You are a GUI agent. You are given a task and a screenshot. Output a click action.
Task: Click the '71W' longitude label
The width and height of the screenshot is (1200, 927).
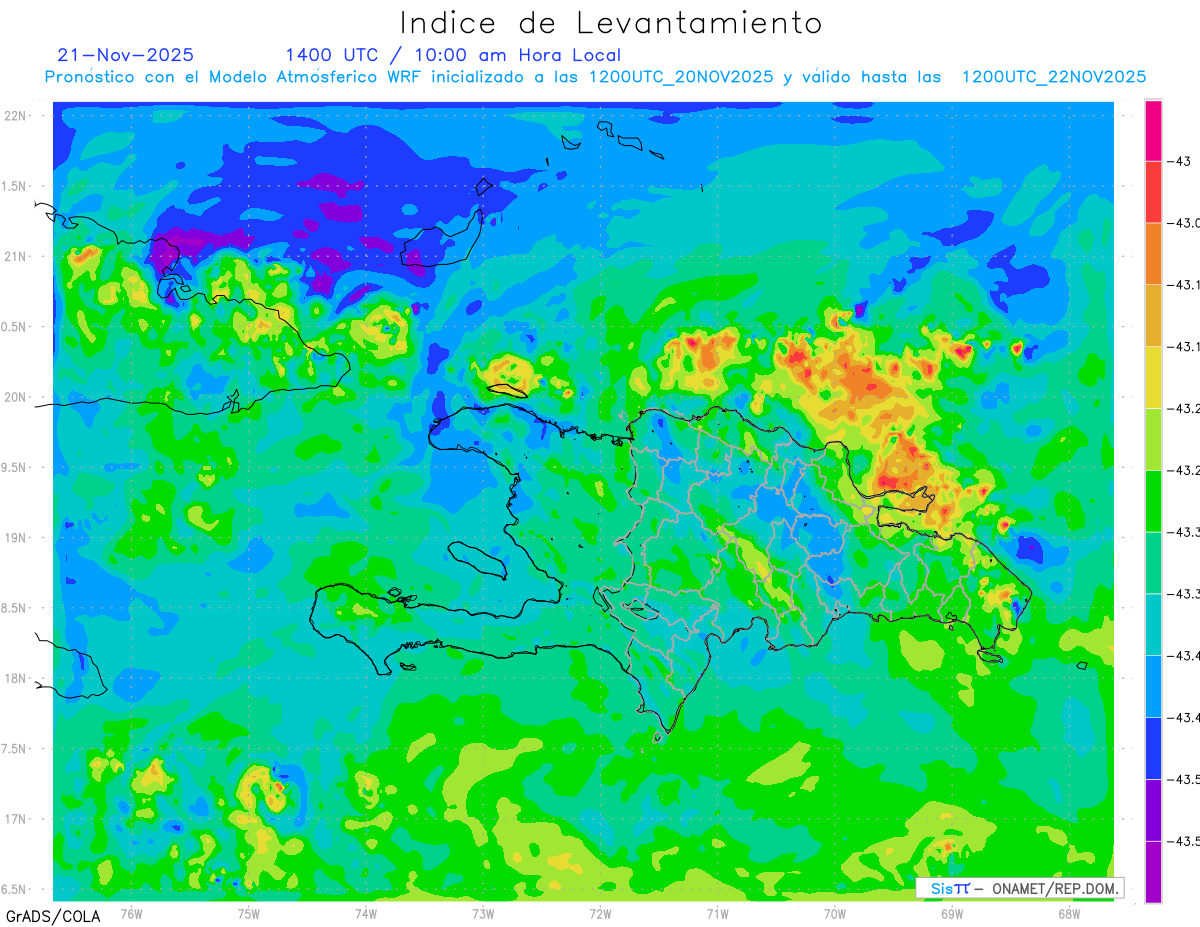(717, 913)
